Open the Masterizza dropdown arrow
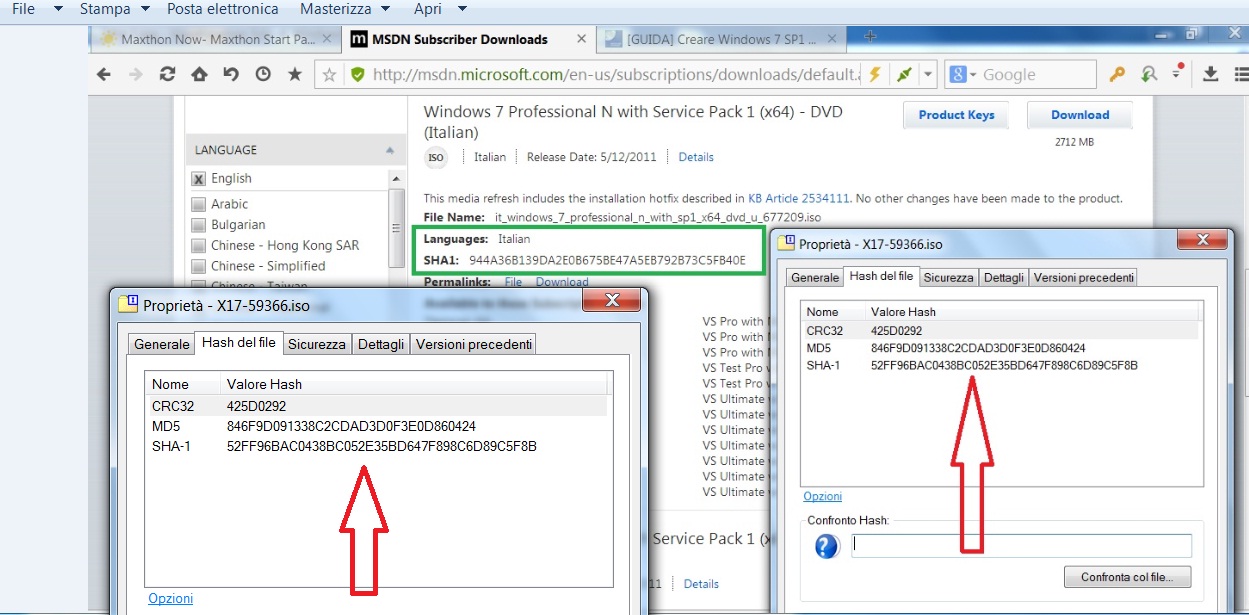1249x615 pixels. pos(385,9)
